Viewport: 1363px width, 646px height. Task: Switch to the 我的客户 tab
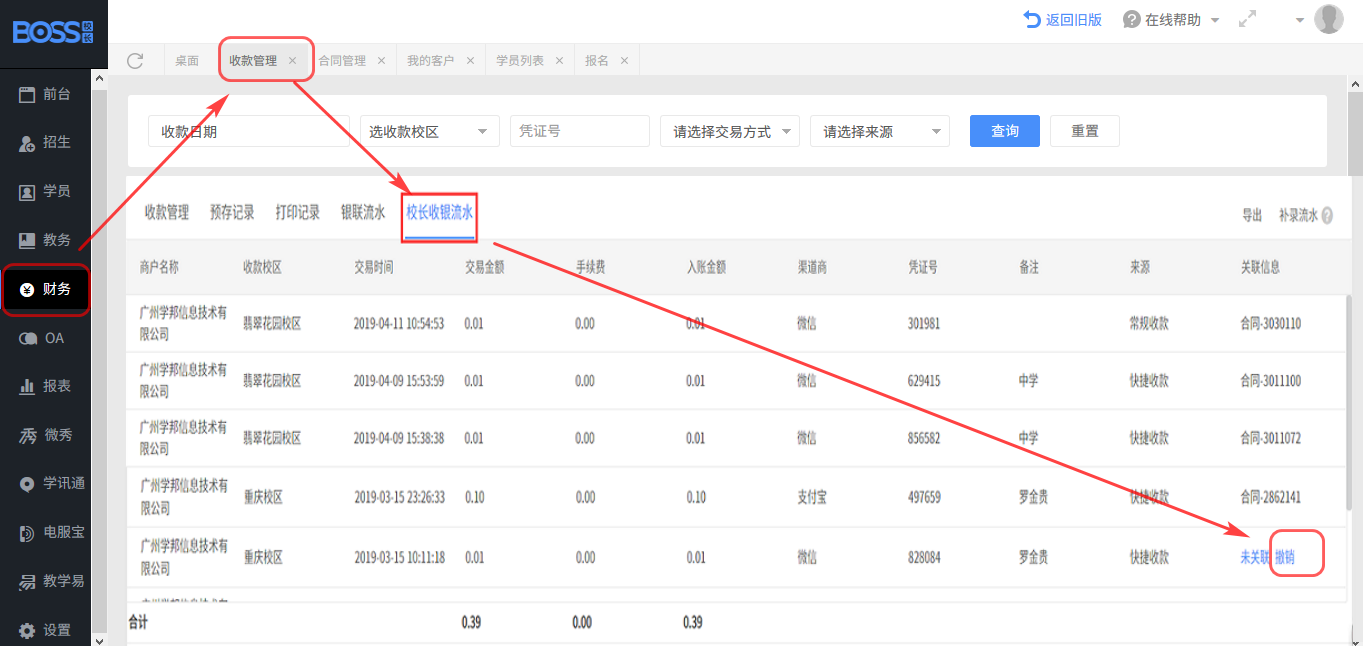431,61
